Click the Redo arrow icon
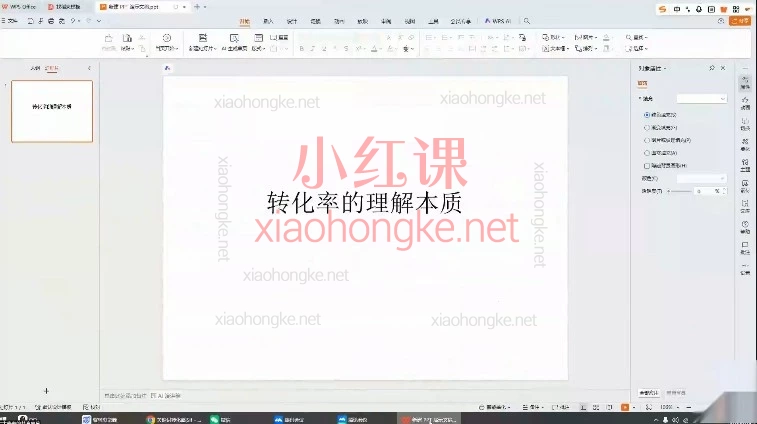Viewport: 757px width, 424px height. (x=88, y=21)
